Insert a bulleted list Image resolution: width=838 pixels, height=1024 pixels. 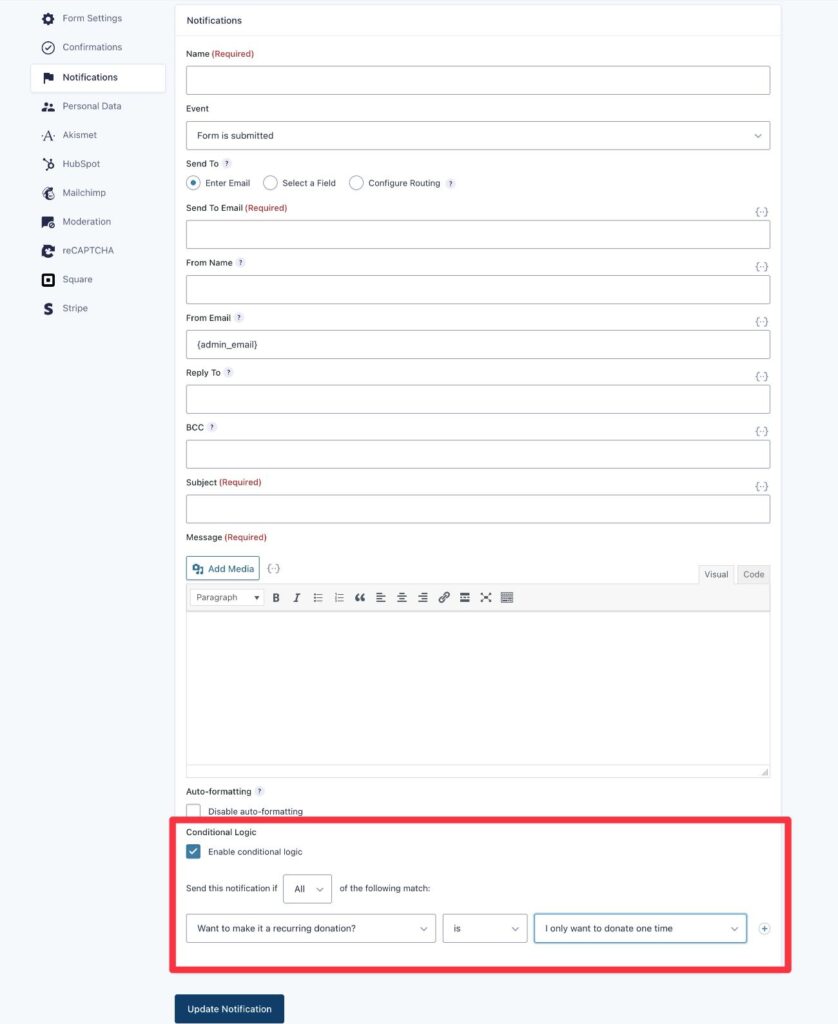(317, 598)
